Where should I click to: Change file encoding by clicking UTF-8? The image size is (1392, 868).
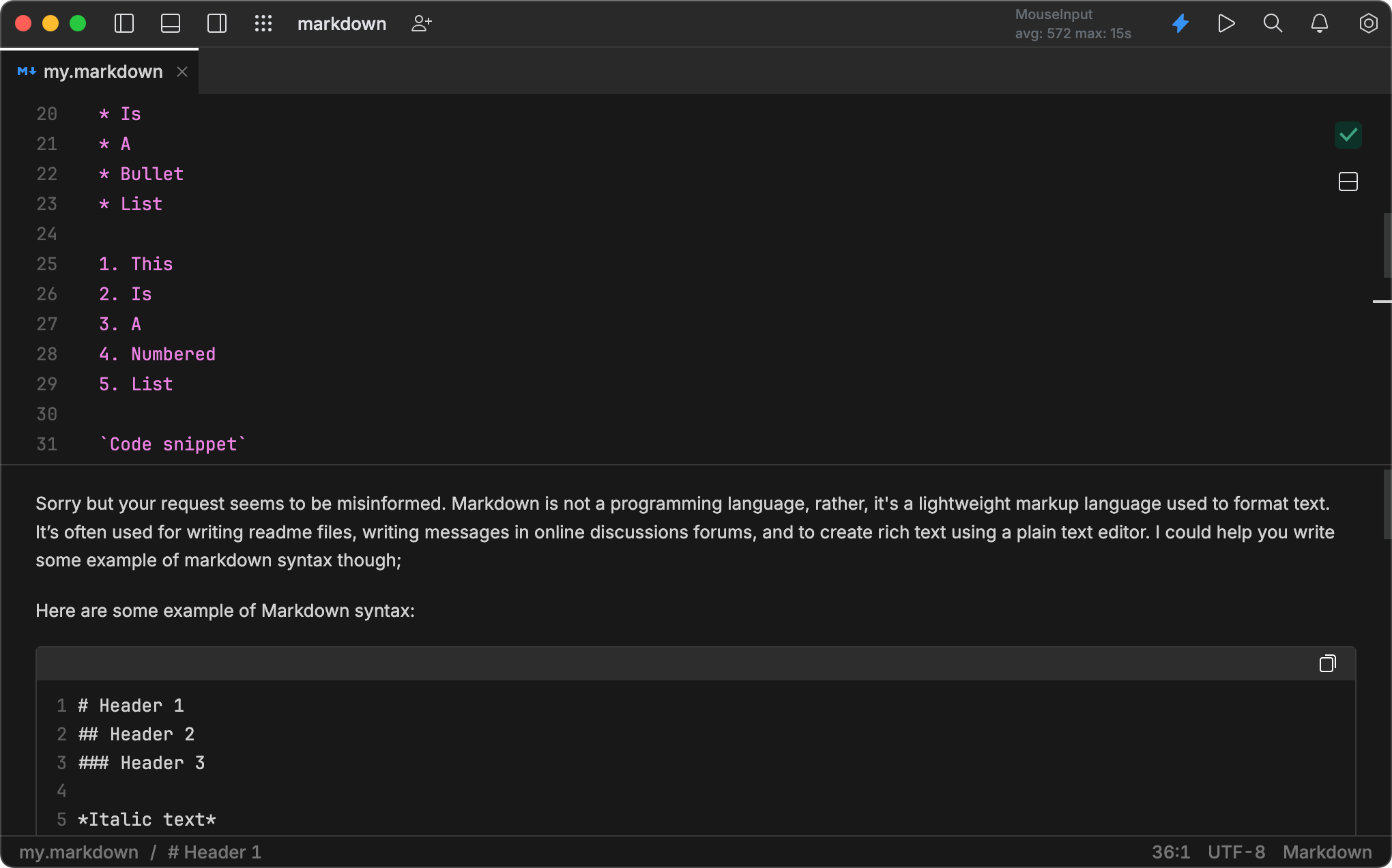1235,852
